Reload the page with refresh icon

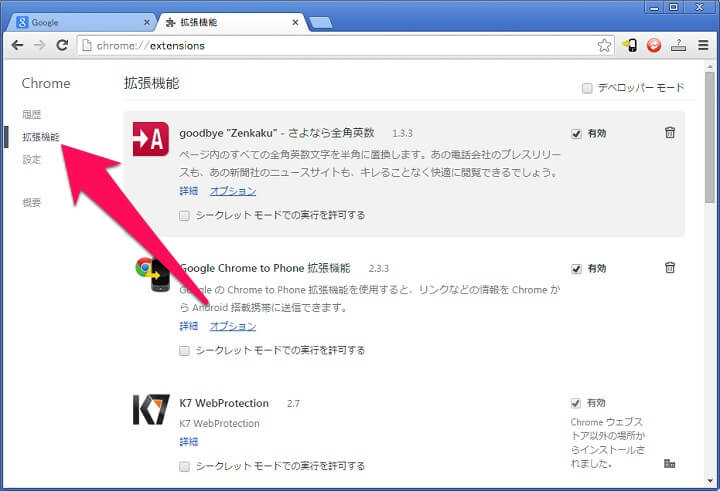click(x=62, y=45)
